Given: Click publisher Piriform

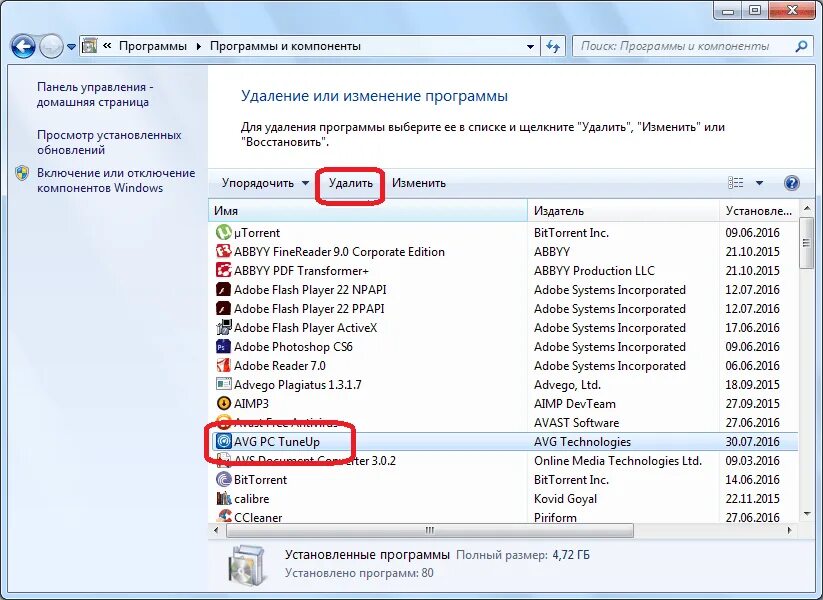Looking at the screenshot, I should pos(555,517).
